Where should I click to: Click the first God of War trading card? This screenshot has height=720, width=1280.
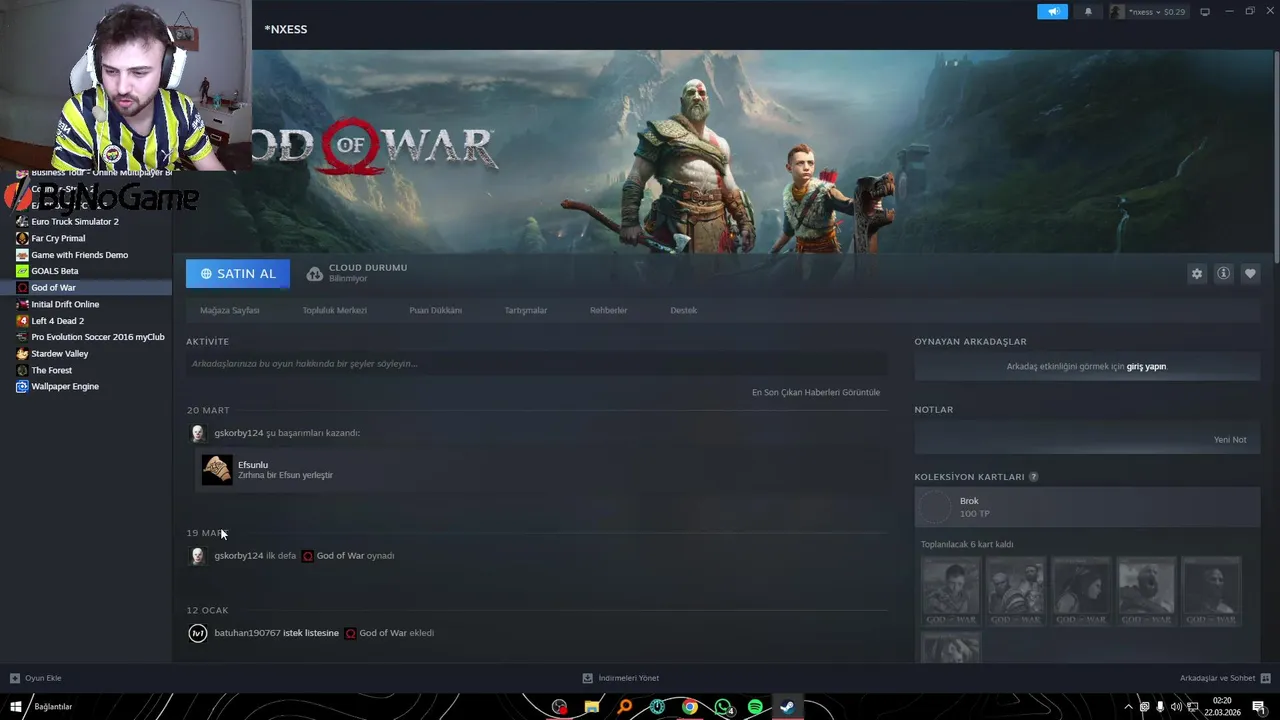[x=951, y=591]
